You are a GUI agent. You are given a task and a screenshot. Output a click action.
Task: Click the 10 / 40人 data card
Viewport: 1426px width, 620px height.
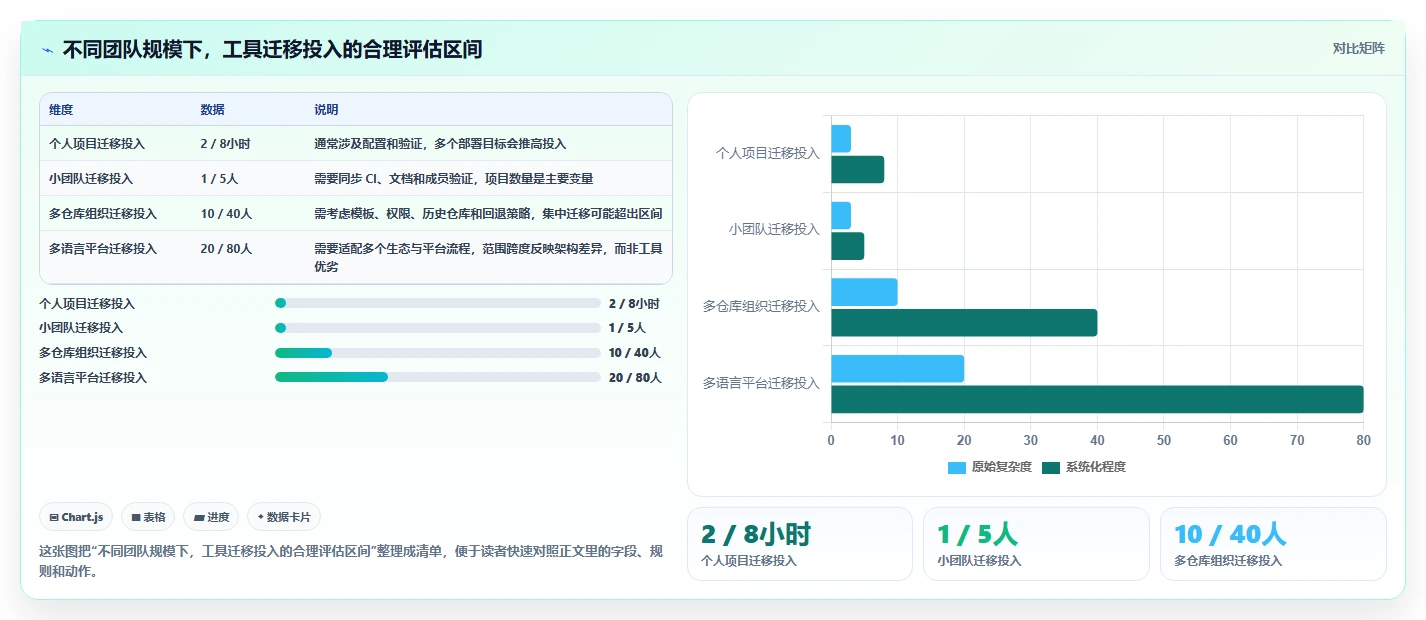click(x=1273, y=544)
